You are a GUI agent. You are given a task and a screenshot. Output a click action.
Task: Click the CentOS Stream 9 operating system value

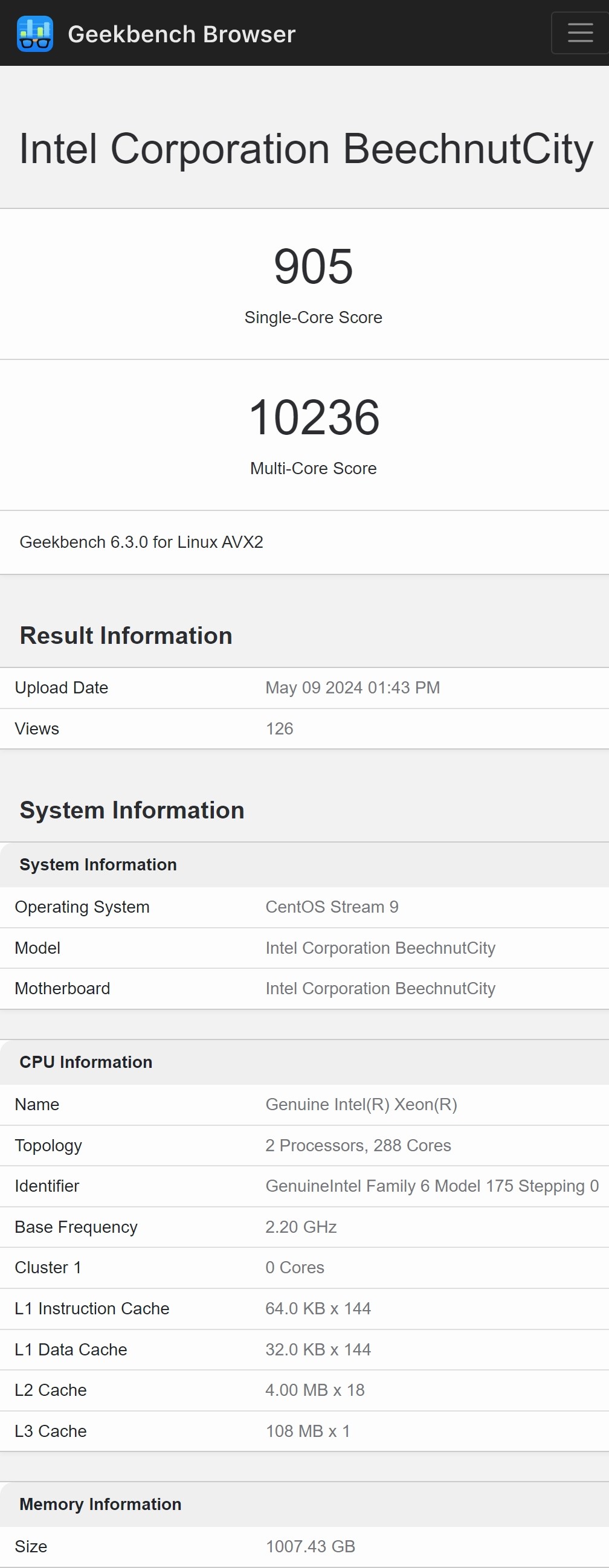point(332,907)
